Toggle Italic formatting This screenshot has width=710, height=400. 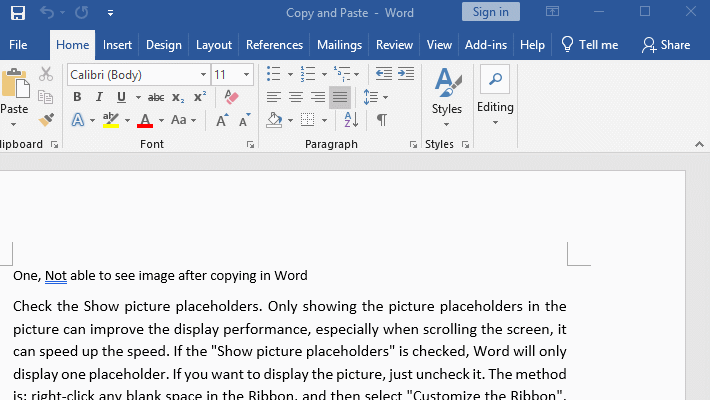pyautogui.click(x=99, y=97)
